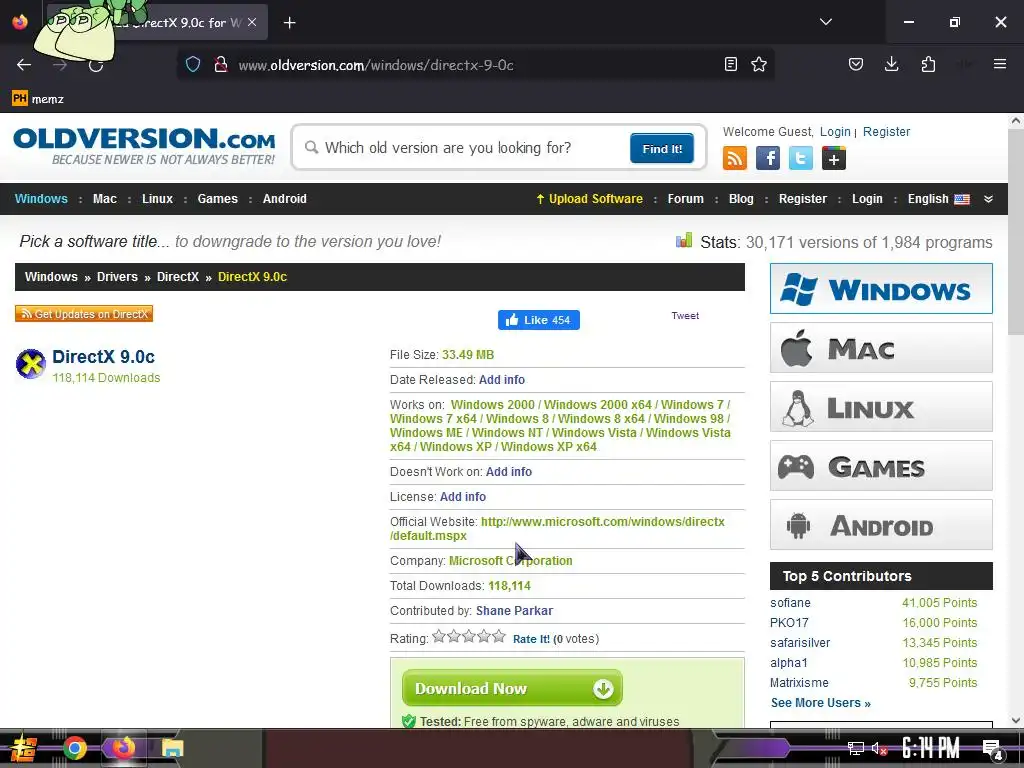This screenshot has height=768, width=1024.
Task: Select Mac in the navigation bar
Action: pos(104,199)
